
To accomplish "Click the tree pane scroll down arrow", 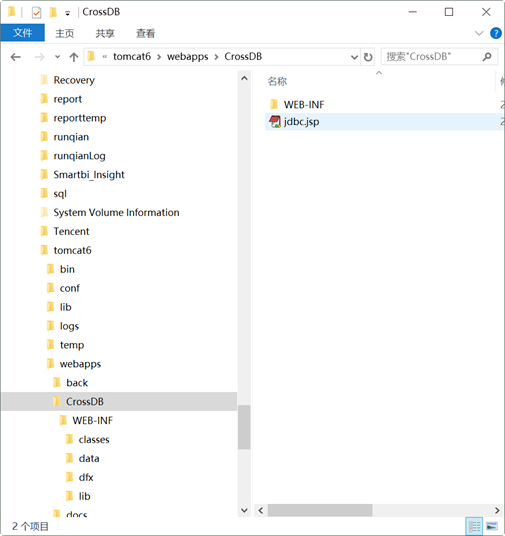I will pyautogui.click(x=244, y=510).
